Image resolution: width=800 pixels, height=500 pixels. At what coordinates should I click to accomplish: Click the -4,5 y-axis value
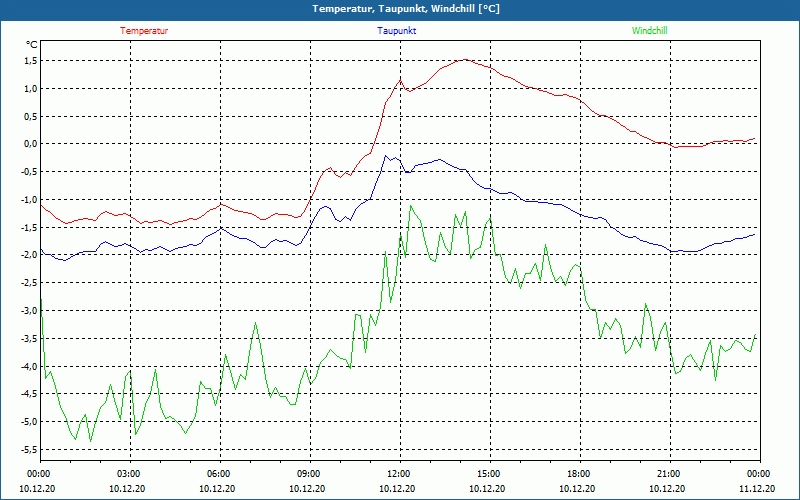(30, 393)
